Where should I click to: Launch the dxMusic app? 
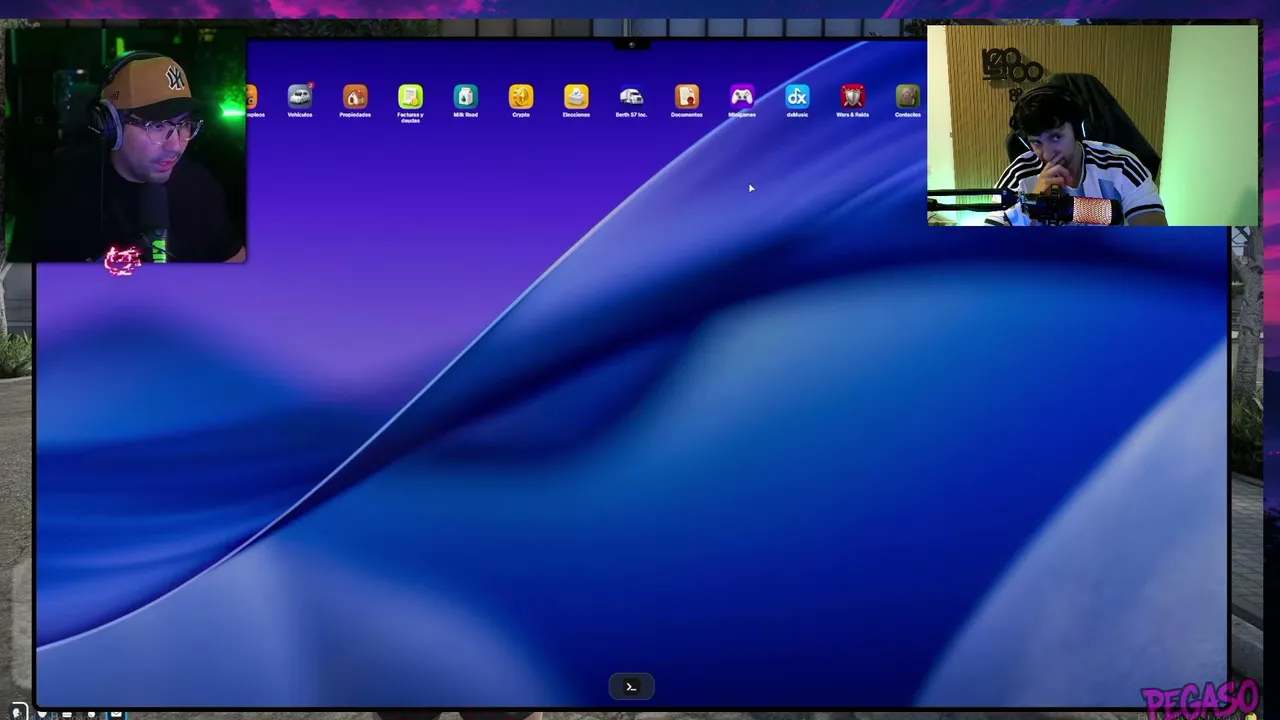click(x=797, y=97)
